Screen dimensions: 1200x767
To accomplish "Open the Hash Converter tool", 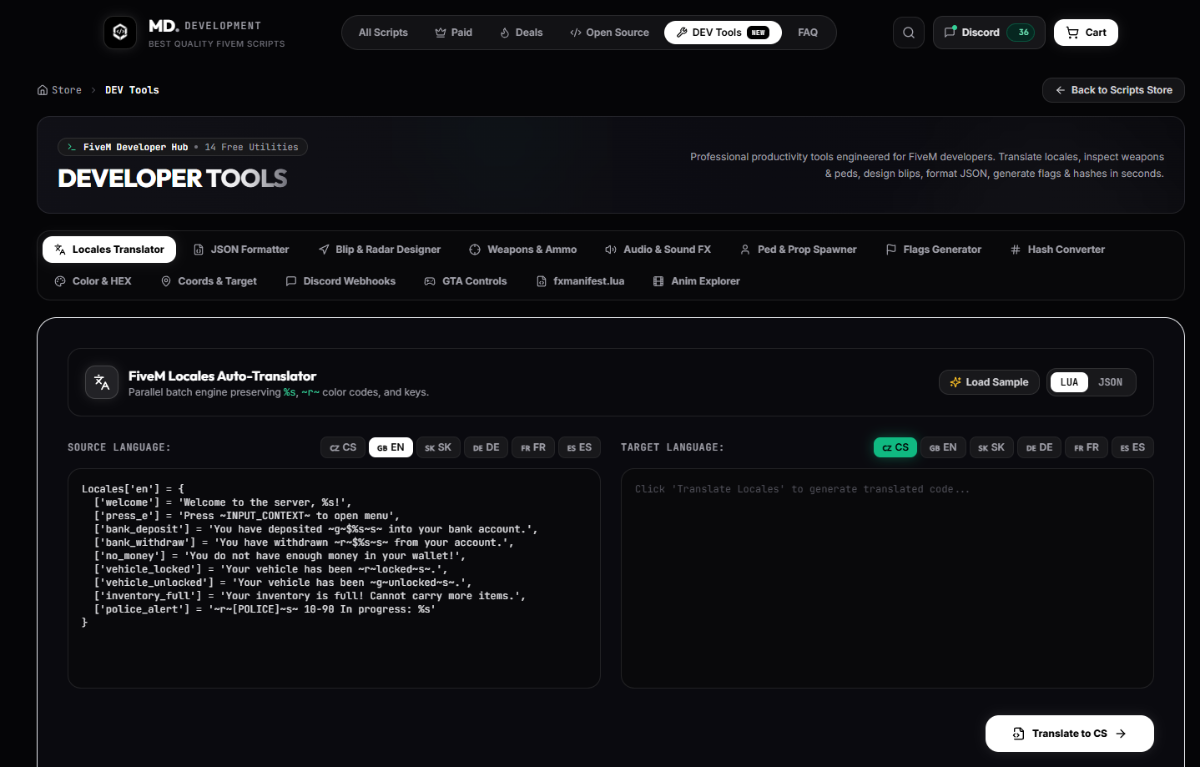I will pyautogui.click(x=1057, y=249).
